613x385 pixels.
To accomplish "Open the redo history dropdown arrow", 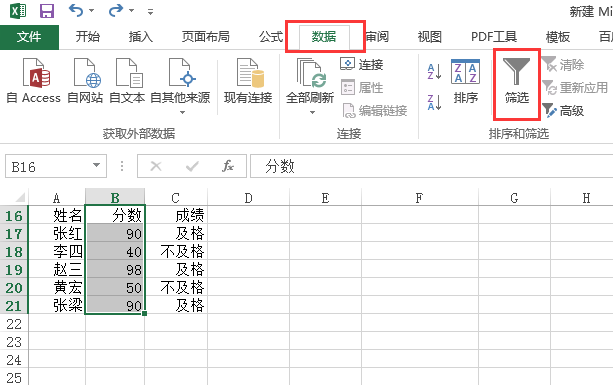I will [x=132, y=11].
